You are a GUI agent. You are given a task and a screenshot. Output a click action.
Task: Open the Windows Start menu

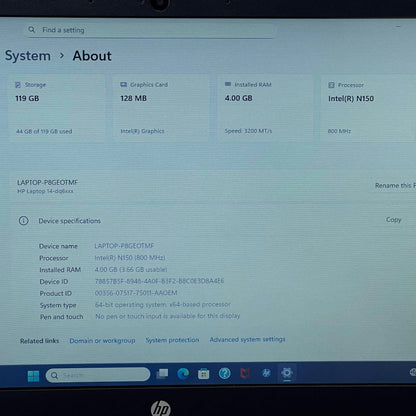[x=33, y=376]
